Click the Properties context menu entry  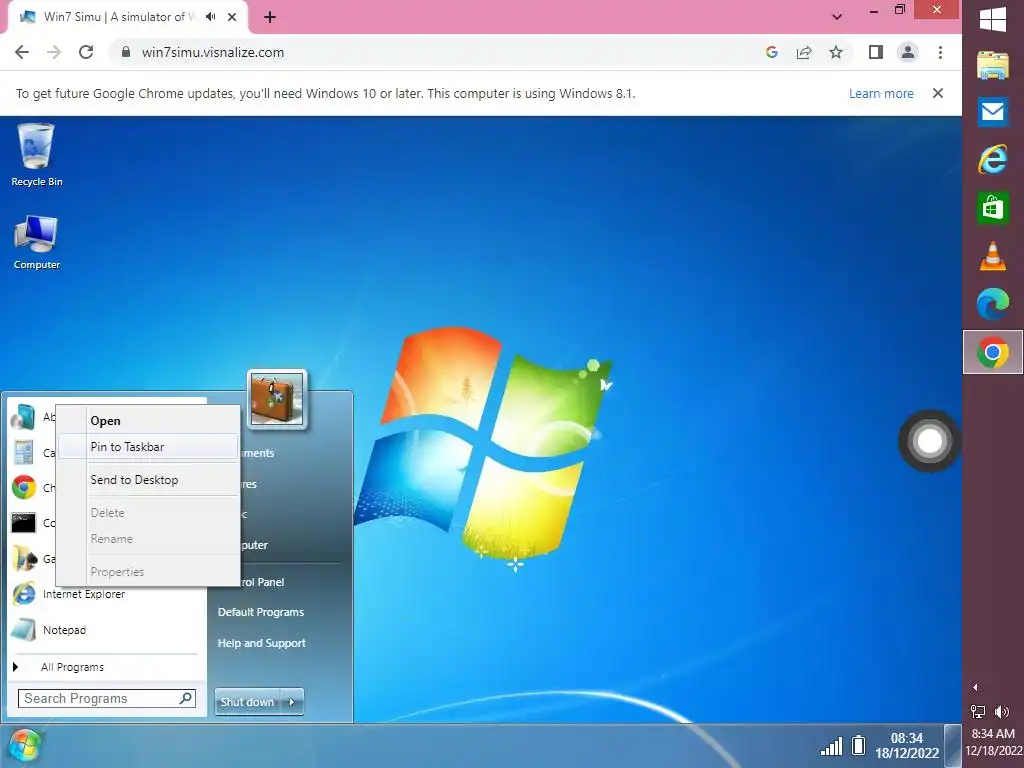(x=149, y=571)
